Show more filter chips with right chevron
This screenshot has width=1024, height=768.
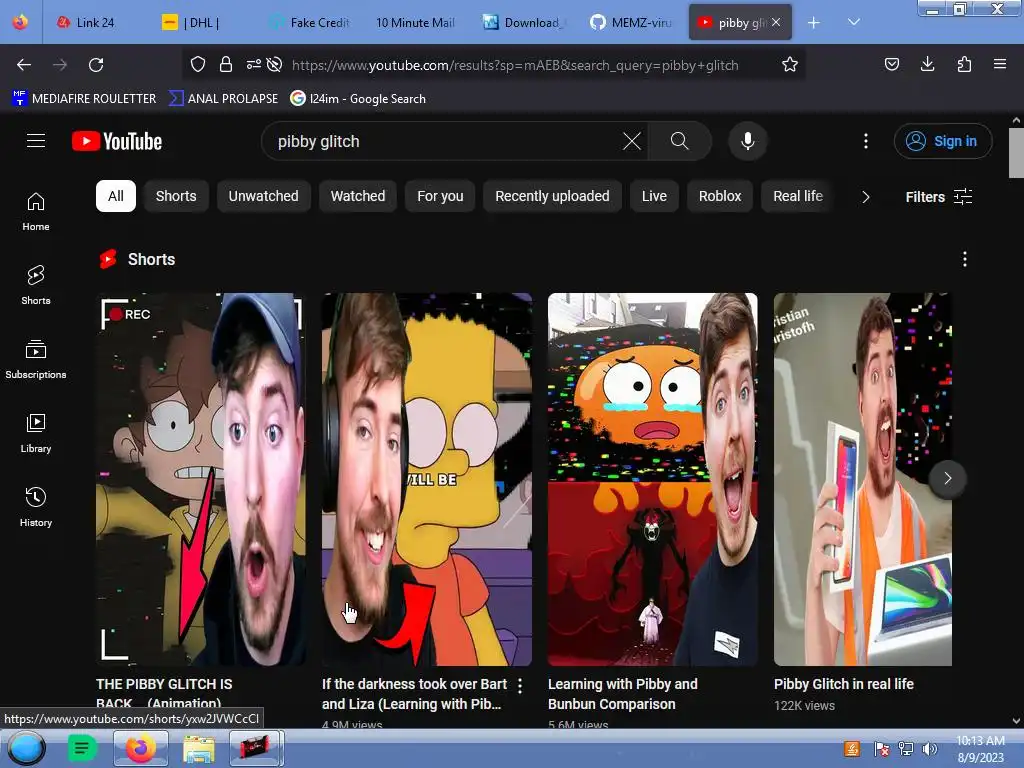tap(866, 197)
